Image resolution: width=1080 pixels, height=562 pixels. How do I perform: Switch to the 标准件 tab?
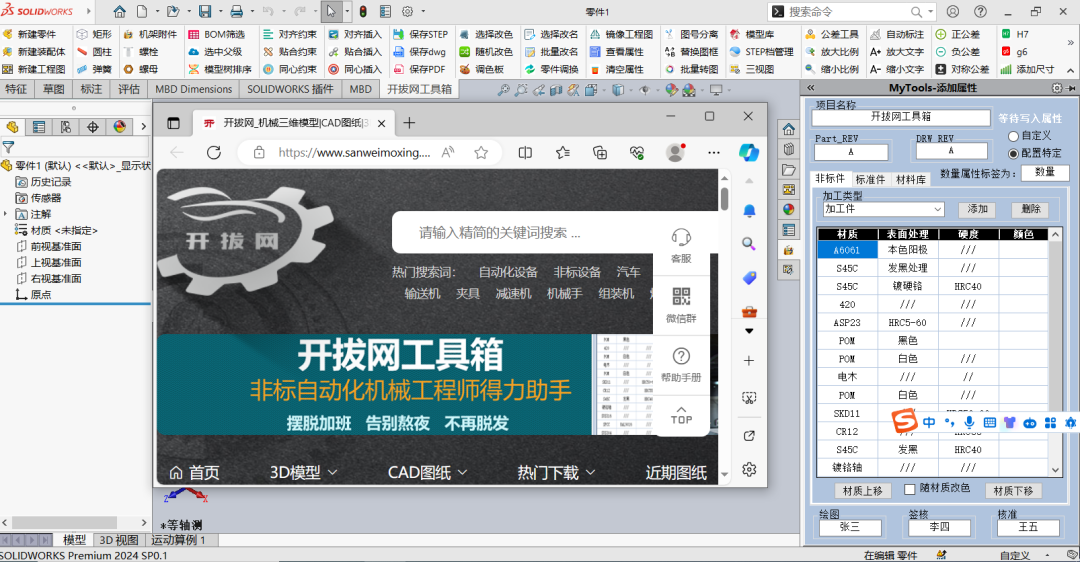pyautogui.click(x=870, y=179)
